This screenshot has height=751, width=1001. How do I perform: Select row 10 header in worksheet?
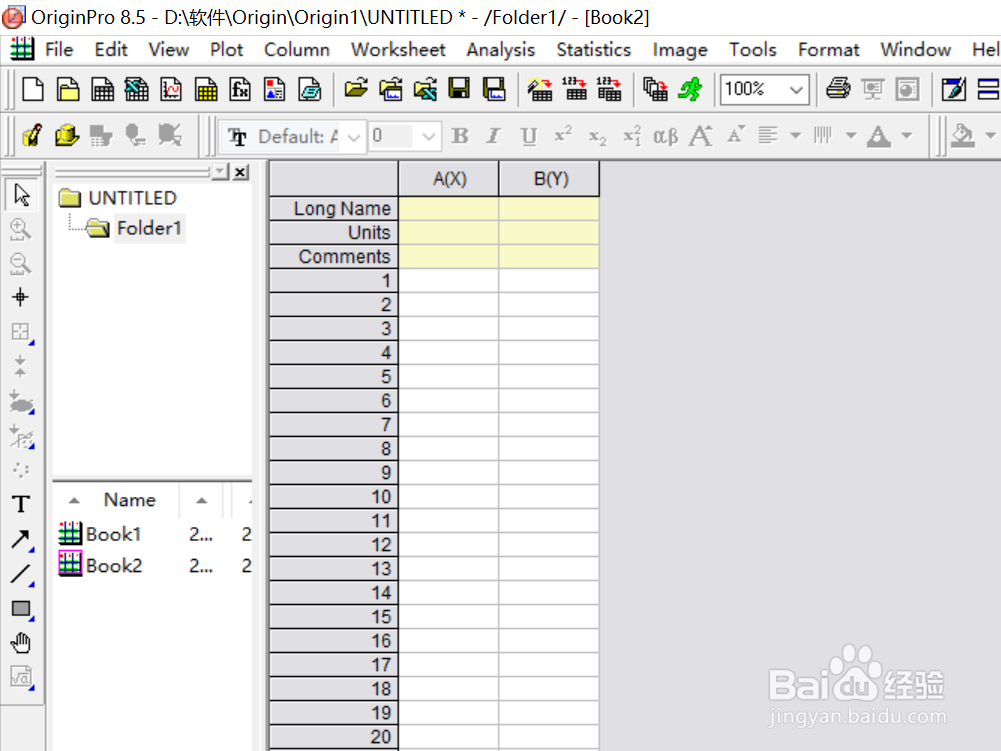(334, 497)
